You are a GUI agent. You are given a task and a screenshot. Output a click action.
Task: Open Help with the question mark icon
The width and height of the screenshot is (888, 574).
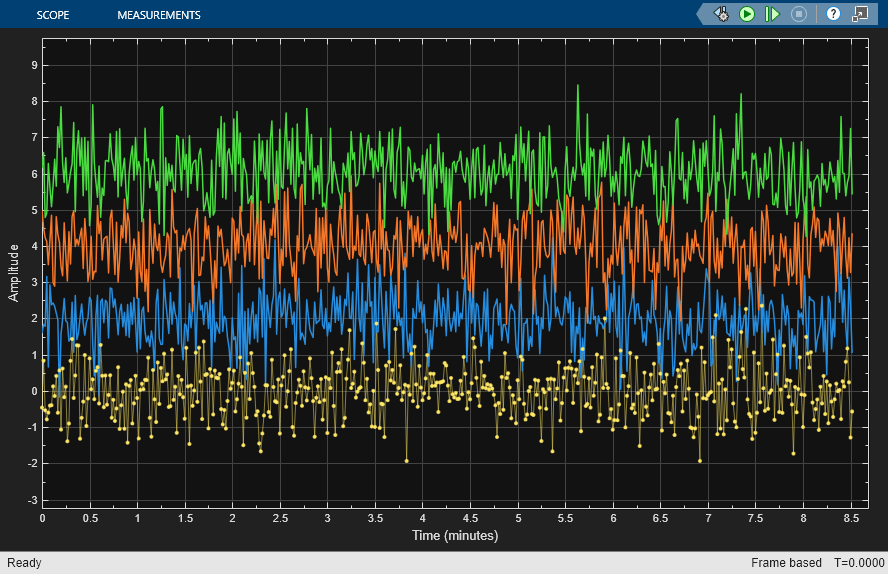(833, 14)
